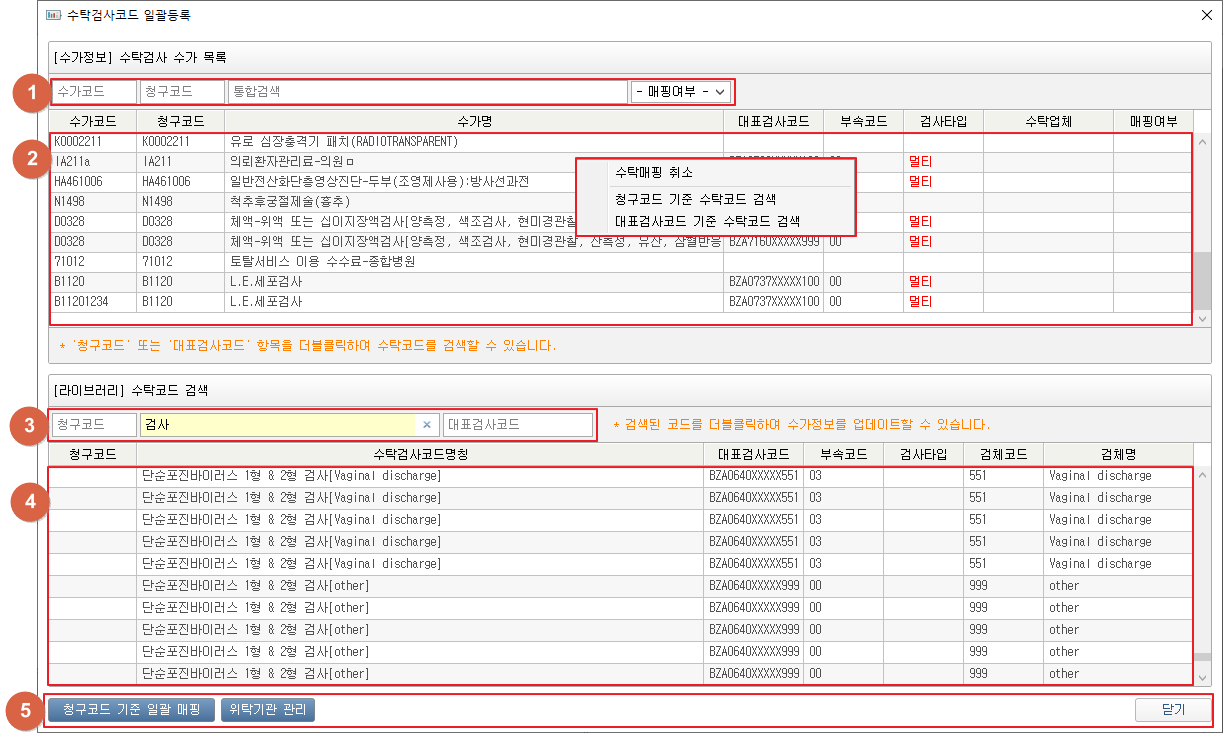Focus the 수가코드 filter input at top
Image resolution: width=1223 pixels, height=733 pixels.
pos(94,92)
